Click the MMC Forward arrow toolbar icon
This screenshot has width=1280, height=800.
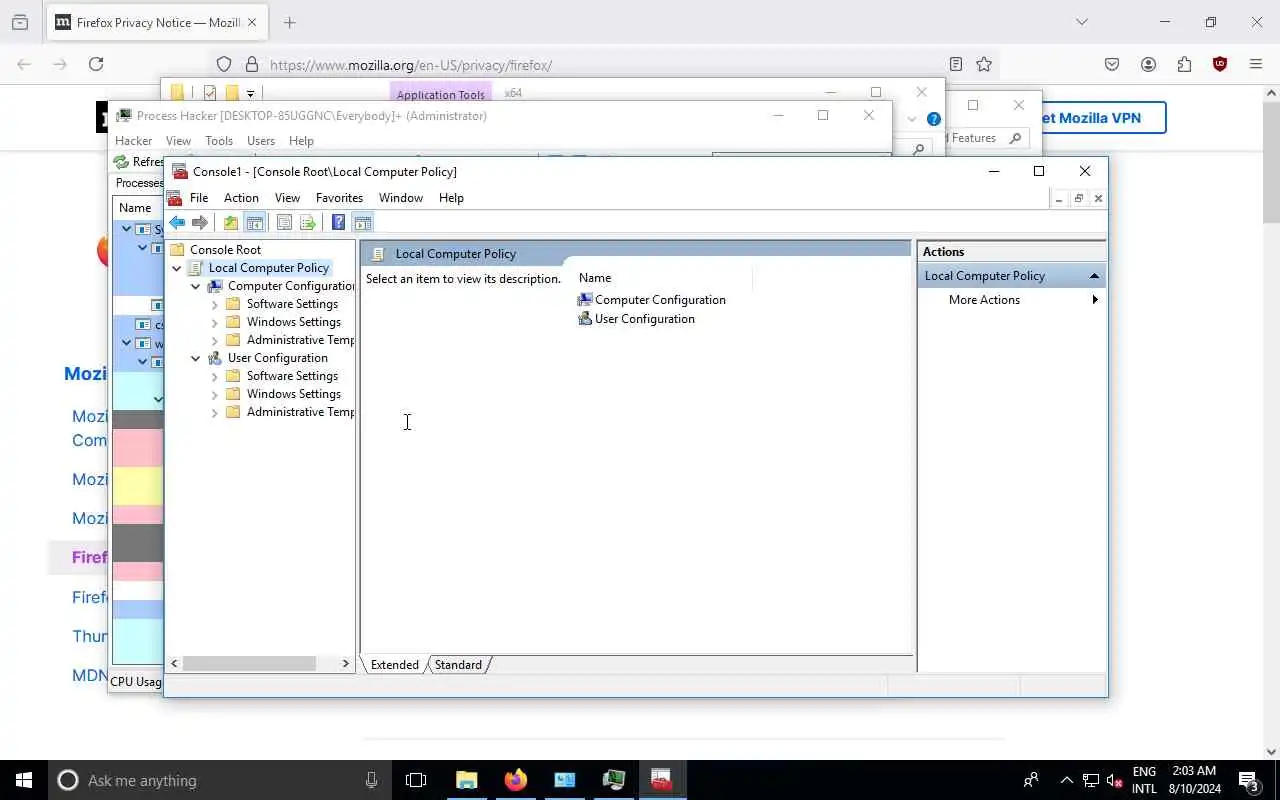tap(200, 223)
